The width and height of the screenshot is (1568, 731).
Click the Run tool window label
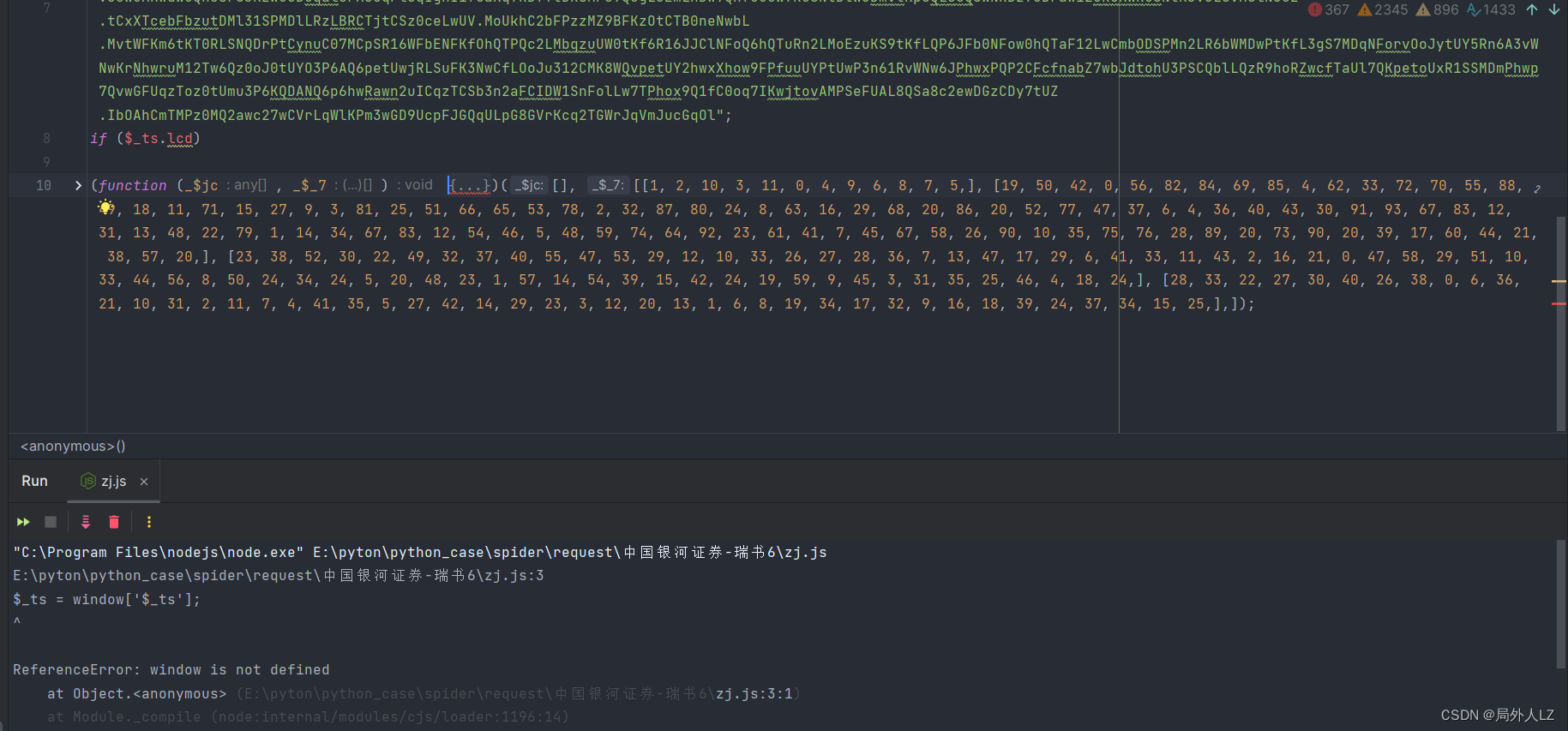pyautogui.click(x=34, y=482)
